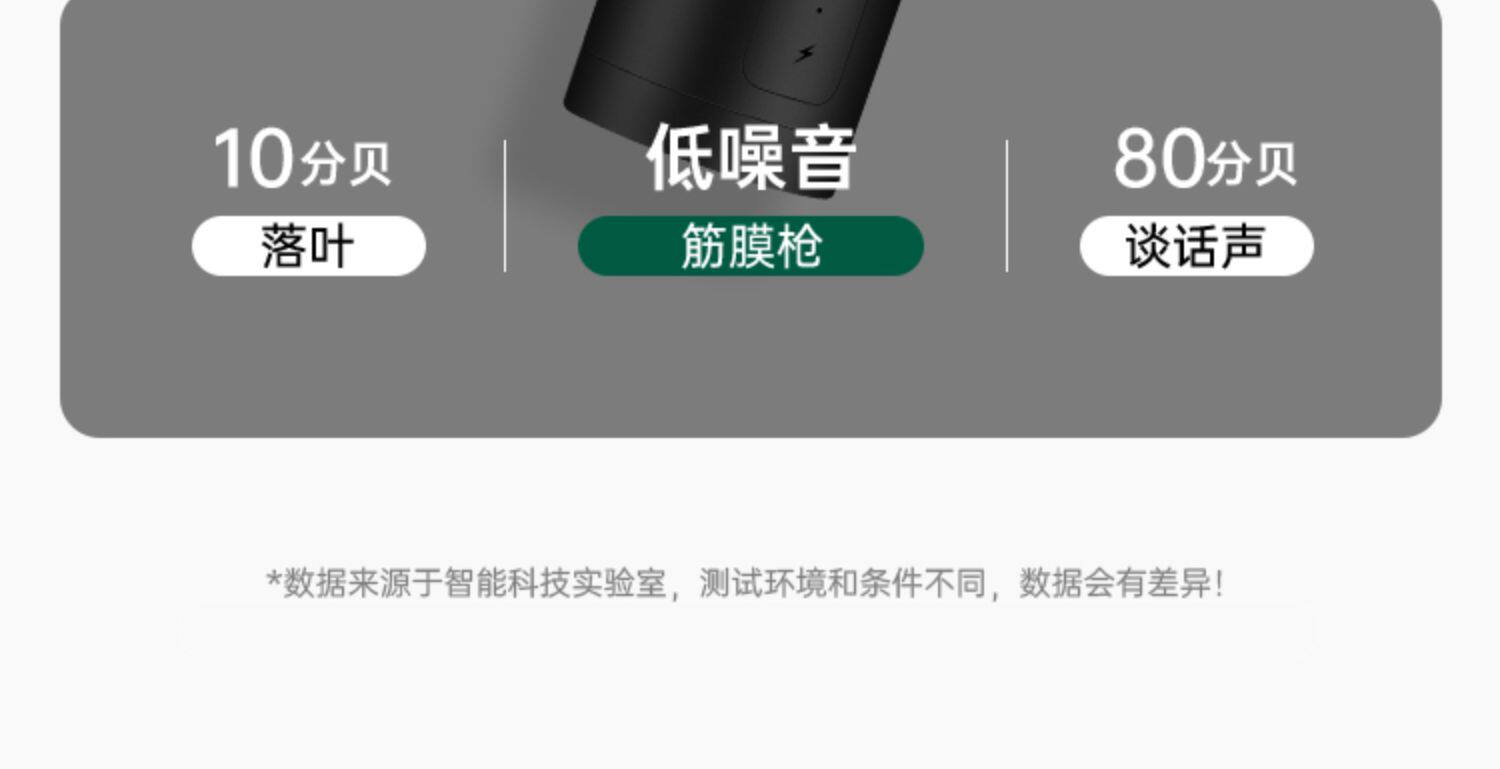Viewport: 1500px width, 769px height.
Task: Click 智能科技实验室 in the footnote
Action: (555, 583)
